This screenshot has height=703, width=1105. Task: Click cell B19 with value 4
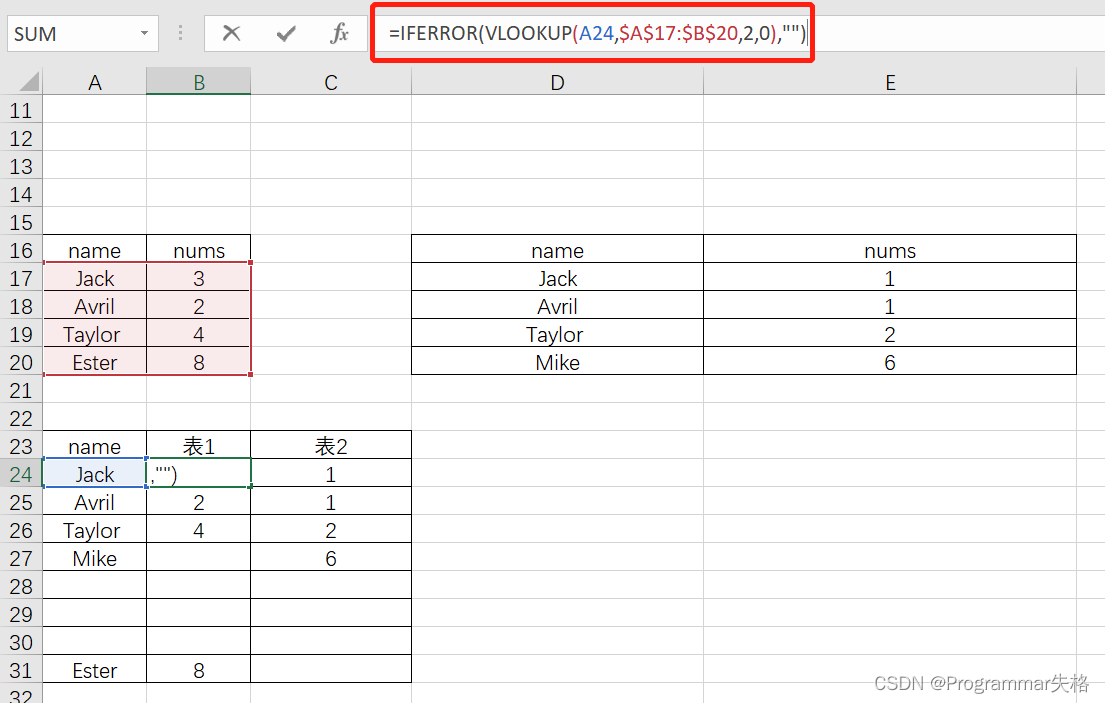(199, 334)
